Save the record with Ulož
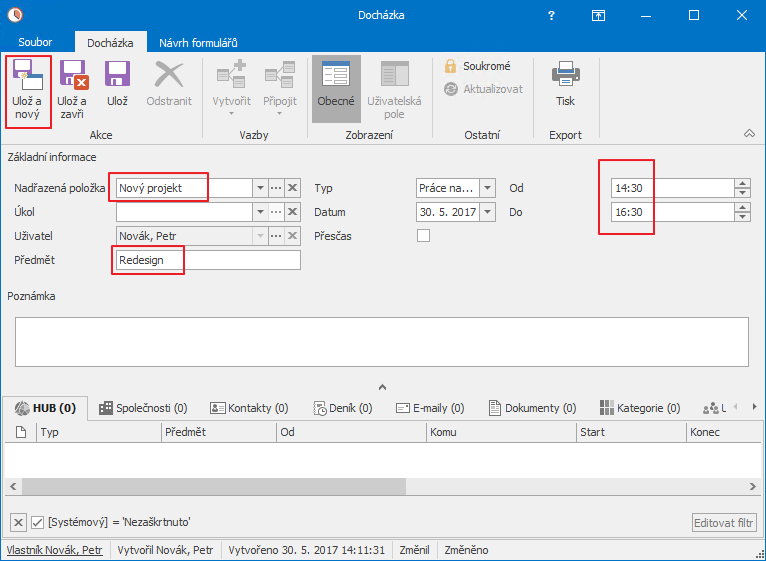 [117, 84]
